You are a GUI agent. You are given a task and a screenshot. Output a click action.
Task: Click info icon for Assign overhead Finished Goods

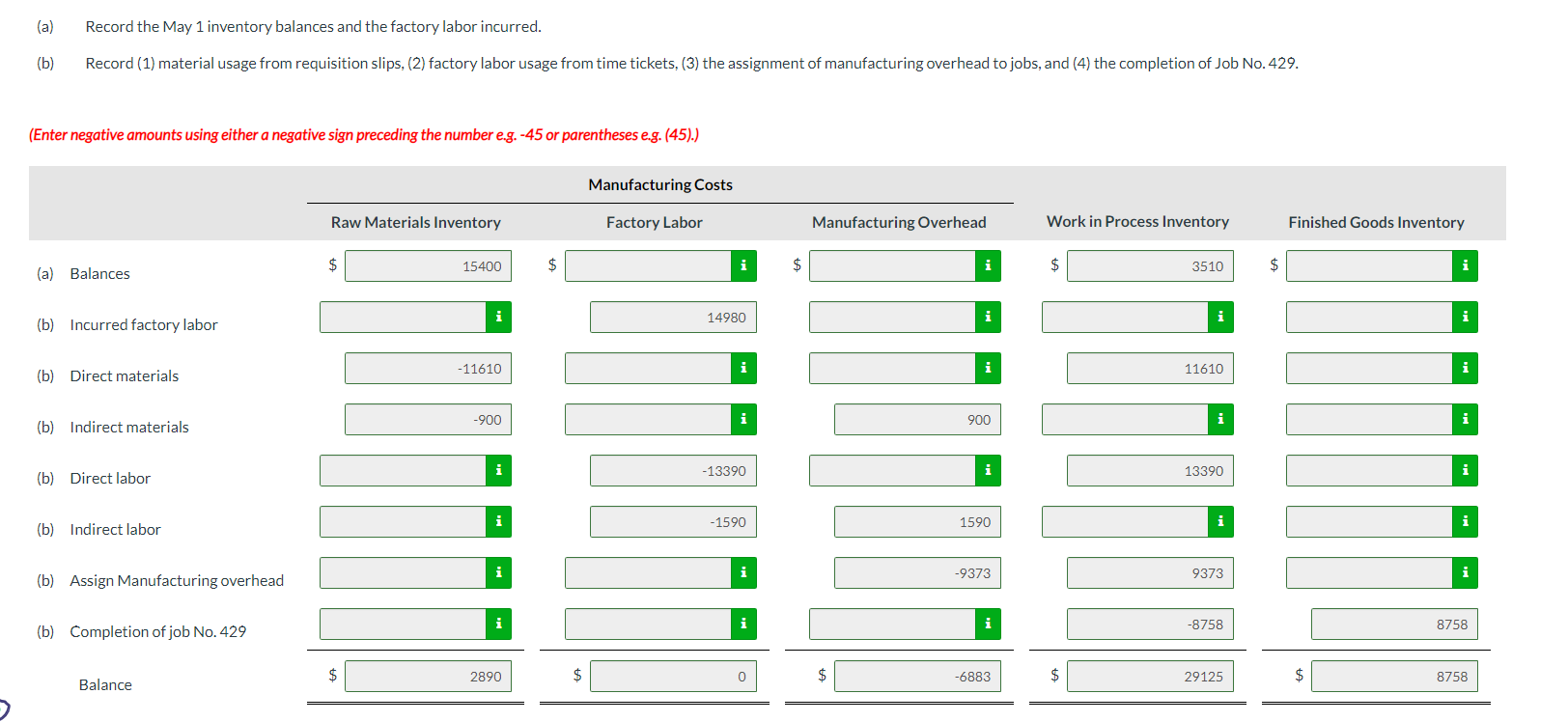pyautogui.click(x=1465, y=572)
